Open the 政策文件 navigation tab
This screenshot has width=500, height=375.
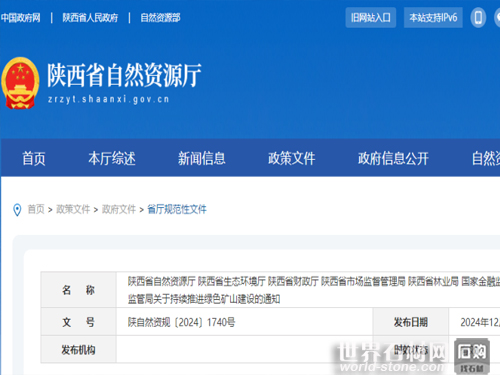click(x=292, y=158)
